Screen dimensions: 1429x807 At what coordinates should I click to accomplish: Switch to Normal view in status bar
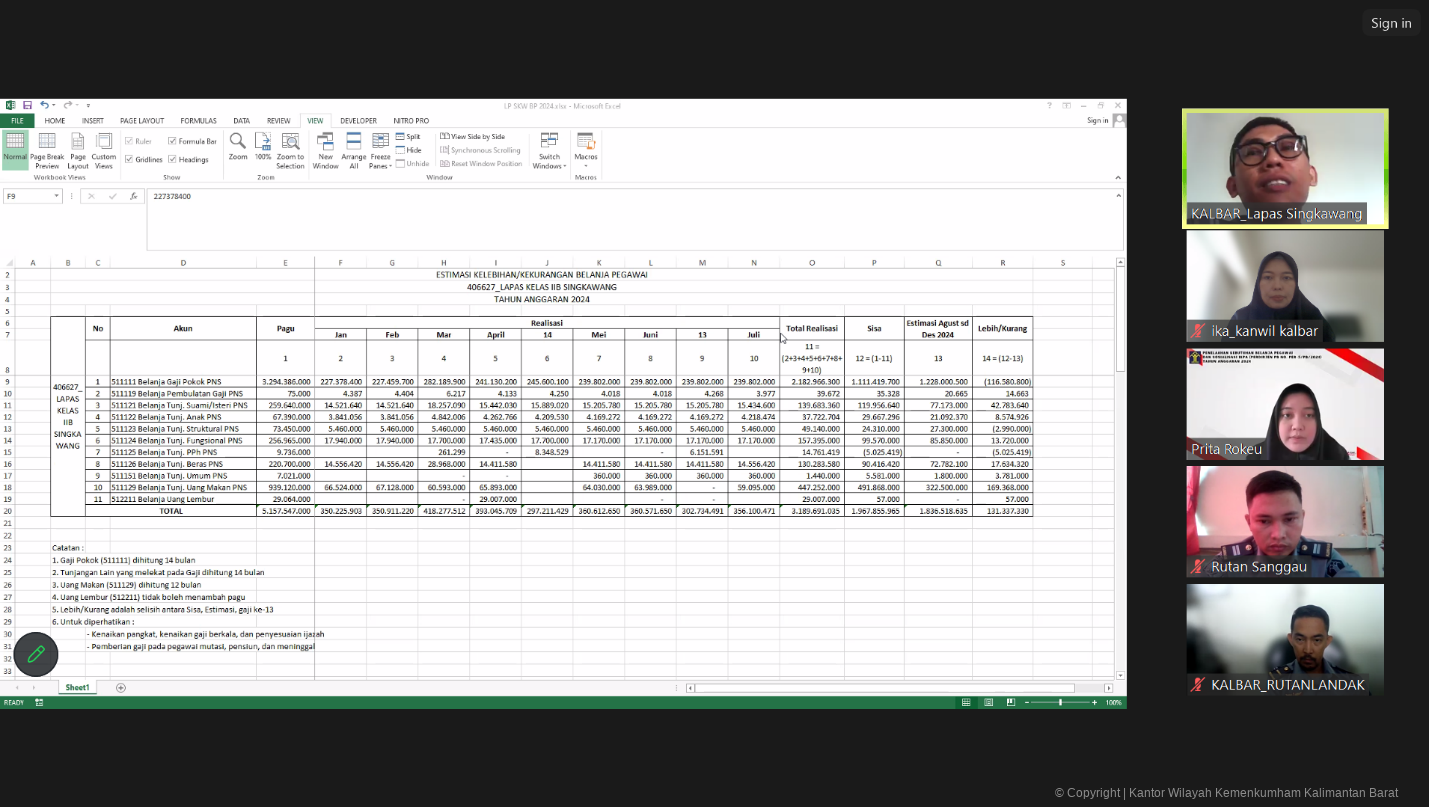click(966, 703)
